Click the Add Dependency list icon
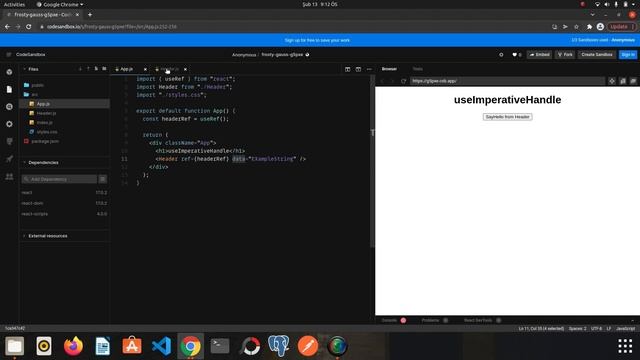640x360 pixels. pyautogui.click(x=102, y=179)
